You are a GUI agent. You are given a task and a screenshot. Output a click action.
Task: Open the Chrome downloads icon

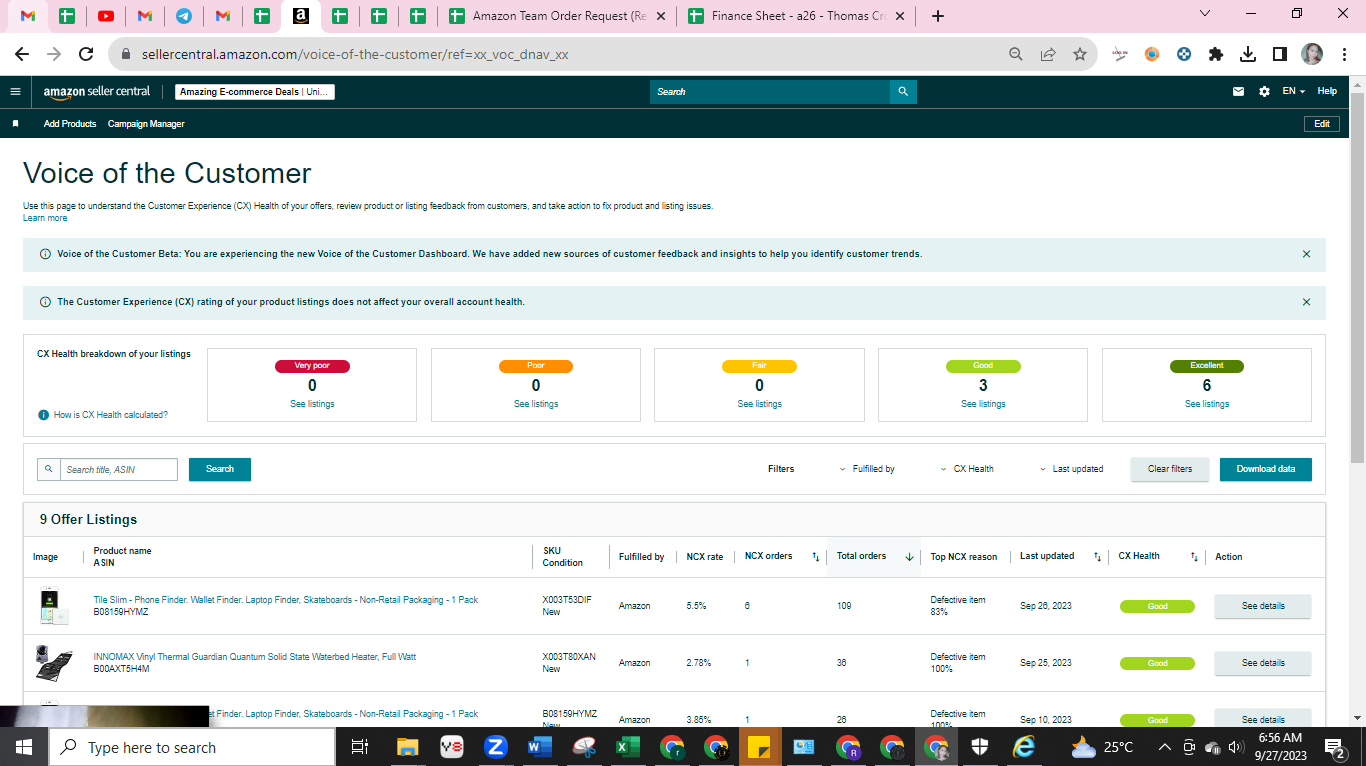tap(1248, 54)
